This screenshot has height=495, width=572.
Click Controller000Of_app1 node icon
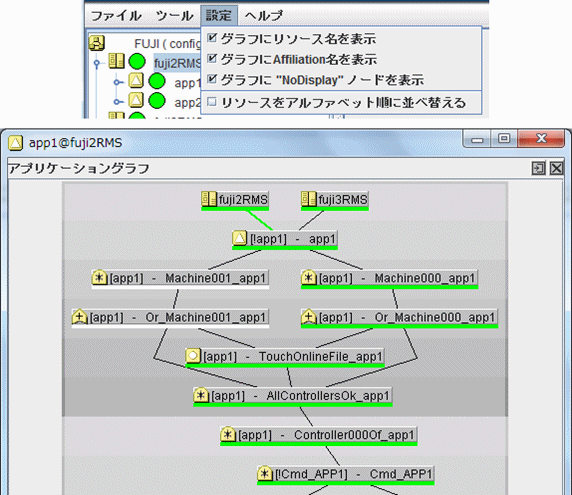click(x=228, y=434)
